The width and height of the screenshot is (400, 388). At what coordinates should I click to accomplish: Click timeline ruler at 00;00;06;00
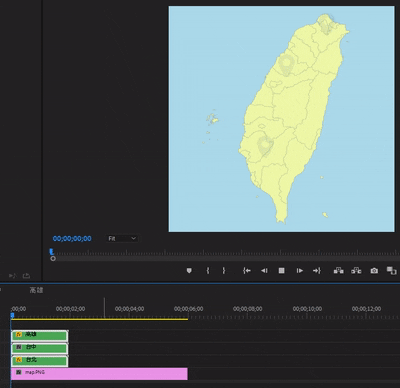tap(188, 309)
